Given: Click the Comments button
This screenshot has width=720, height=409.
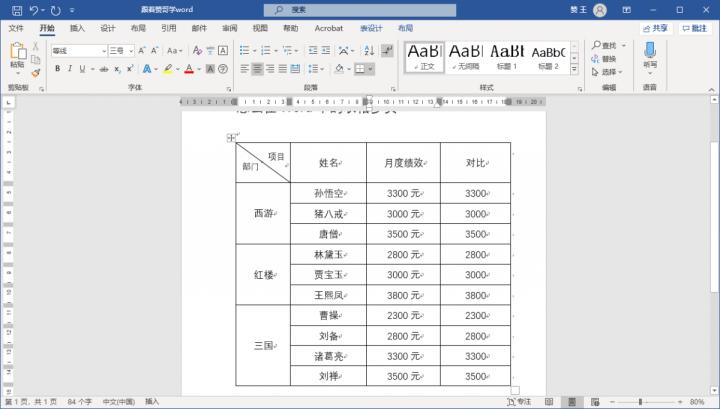Looking at the screenshot, I should click(x=695, y=28).
